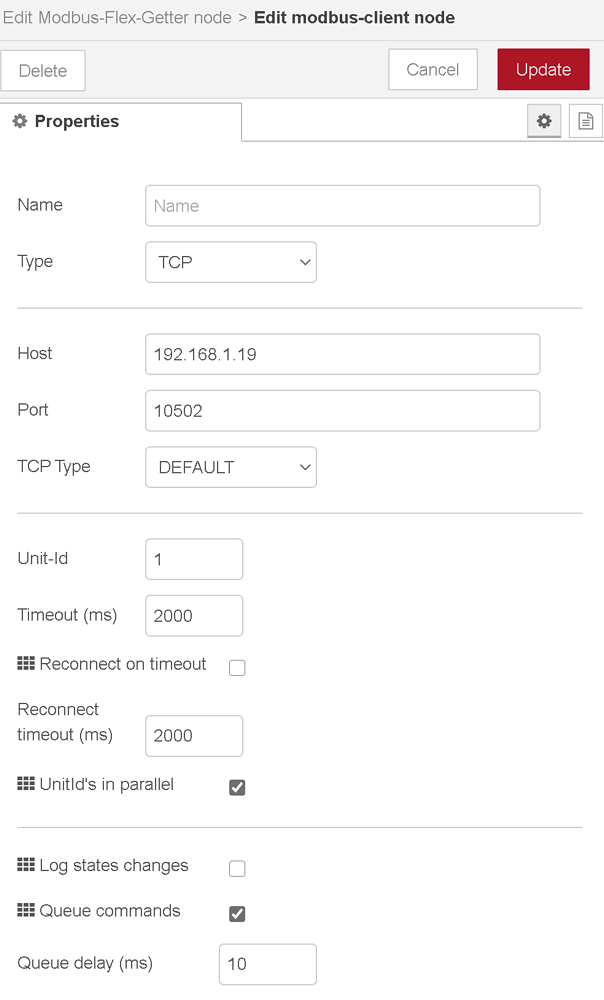Uncheck the Queue commands option
The width and height of the screenshot is (604, 1000).
(x=237, y=913)
